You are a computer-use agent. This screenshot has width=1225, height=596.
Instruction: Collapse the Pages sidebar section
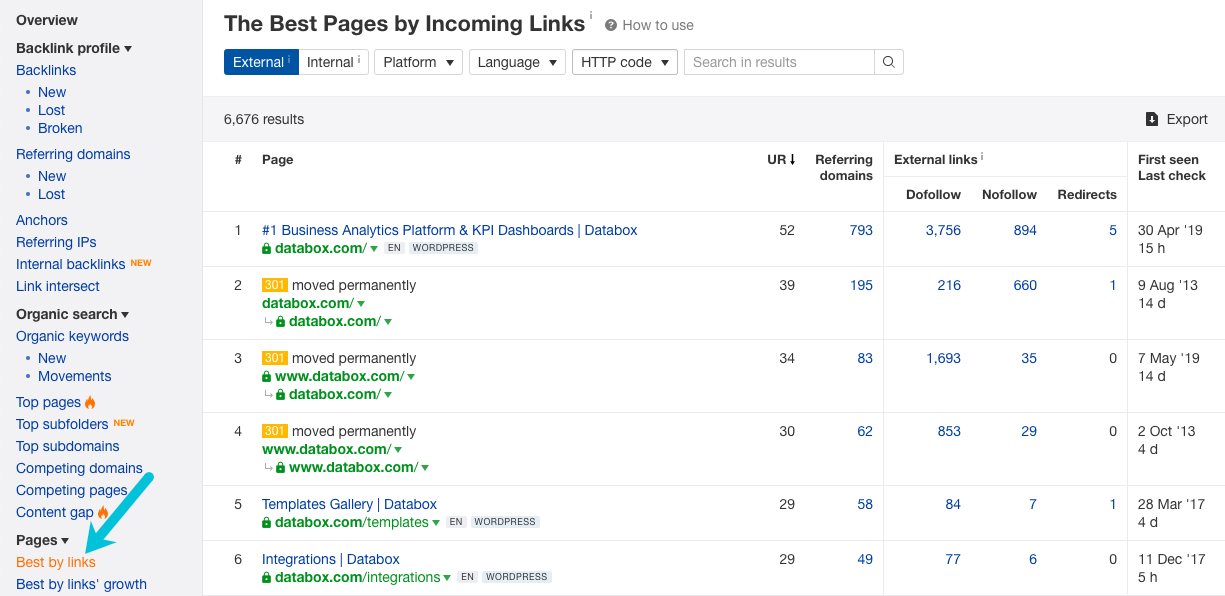pos(42,540)
